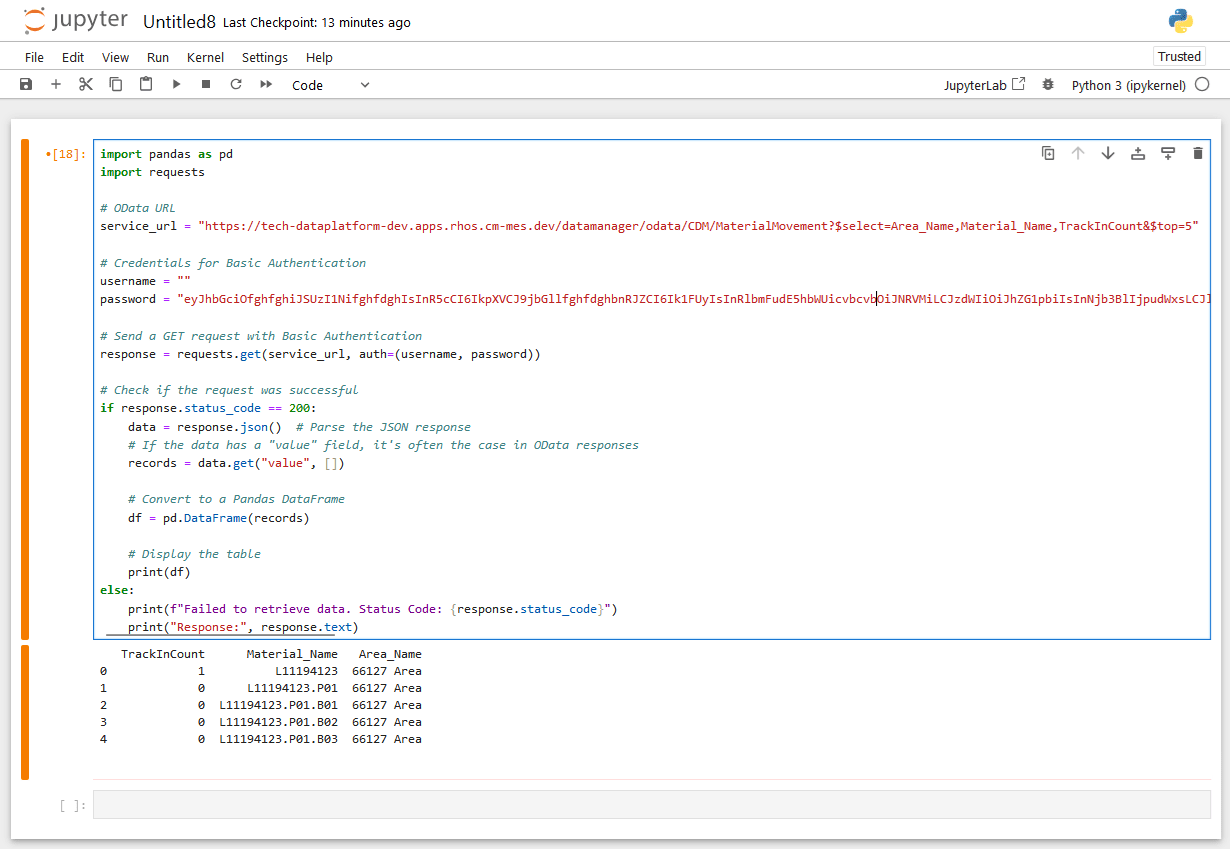
Task: Copy the selected cell from the toolbar
Action: click(x=116, y=85)
